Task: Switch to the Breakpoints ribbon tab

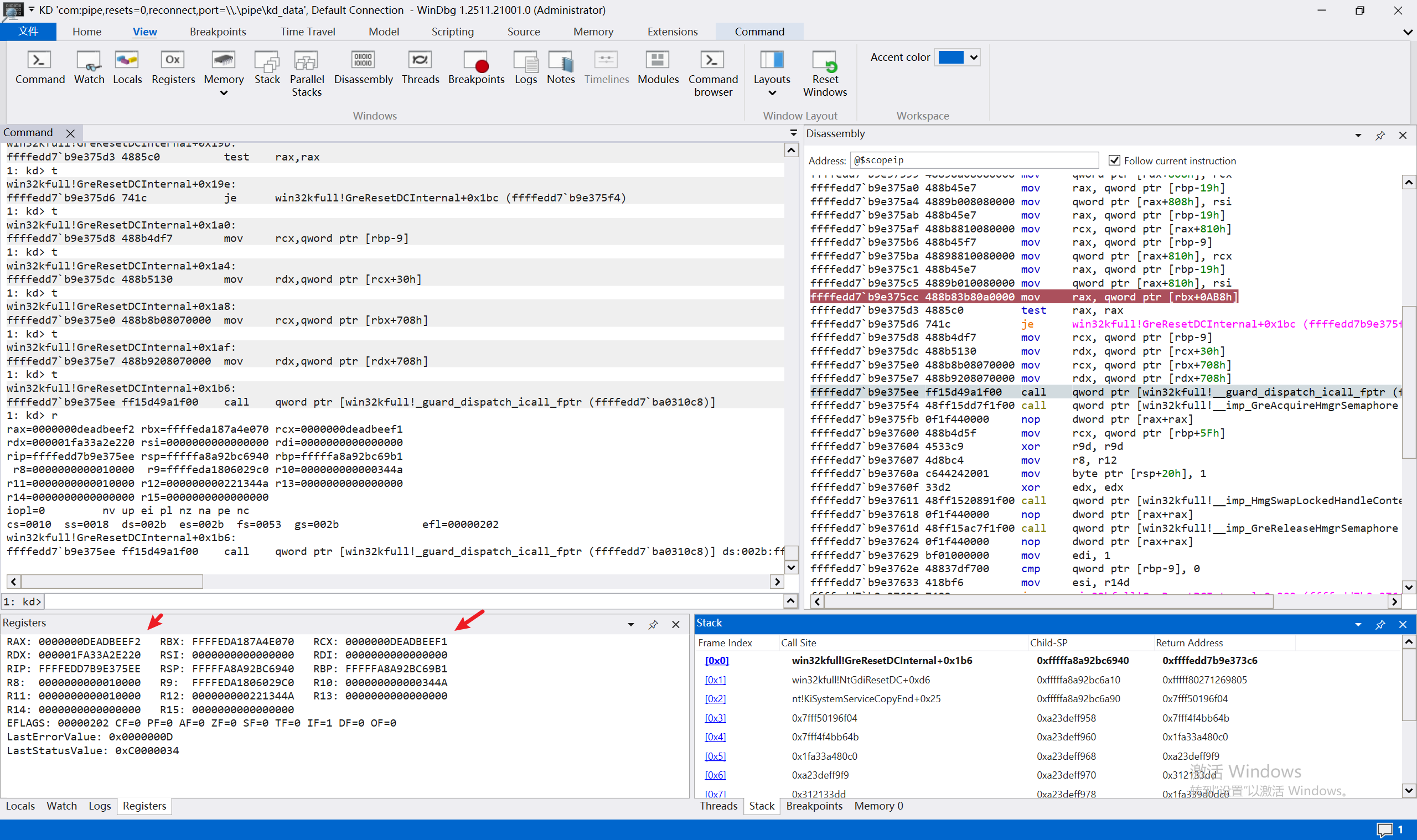Action: [x=218, y=32]
